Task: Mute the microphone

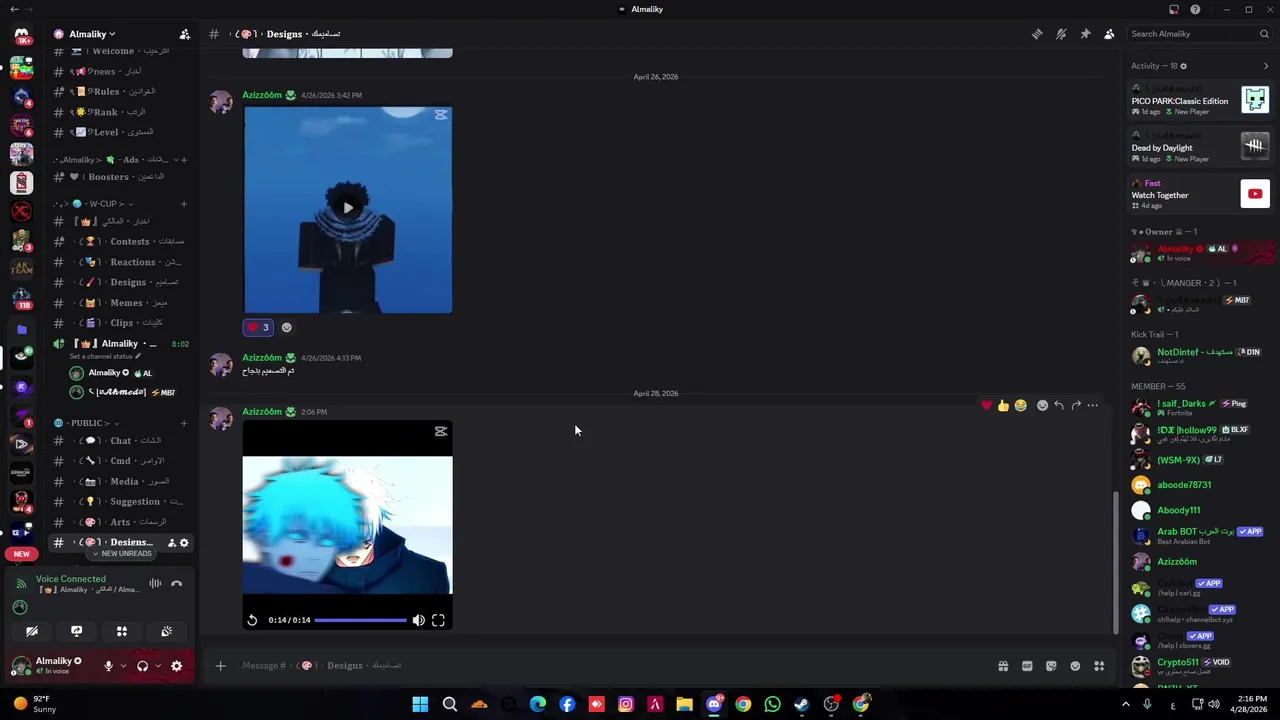Action: tap(108, 666)
